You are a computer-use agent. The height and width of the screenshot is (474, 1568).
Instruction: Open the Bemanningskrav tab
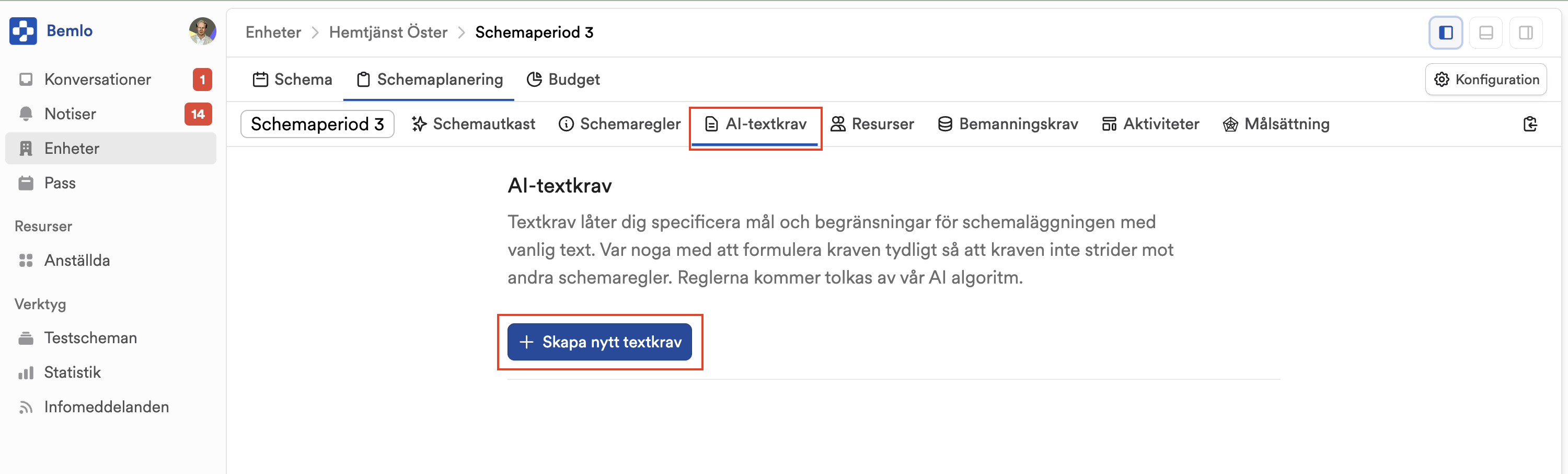[x=1008, y=123]
